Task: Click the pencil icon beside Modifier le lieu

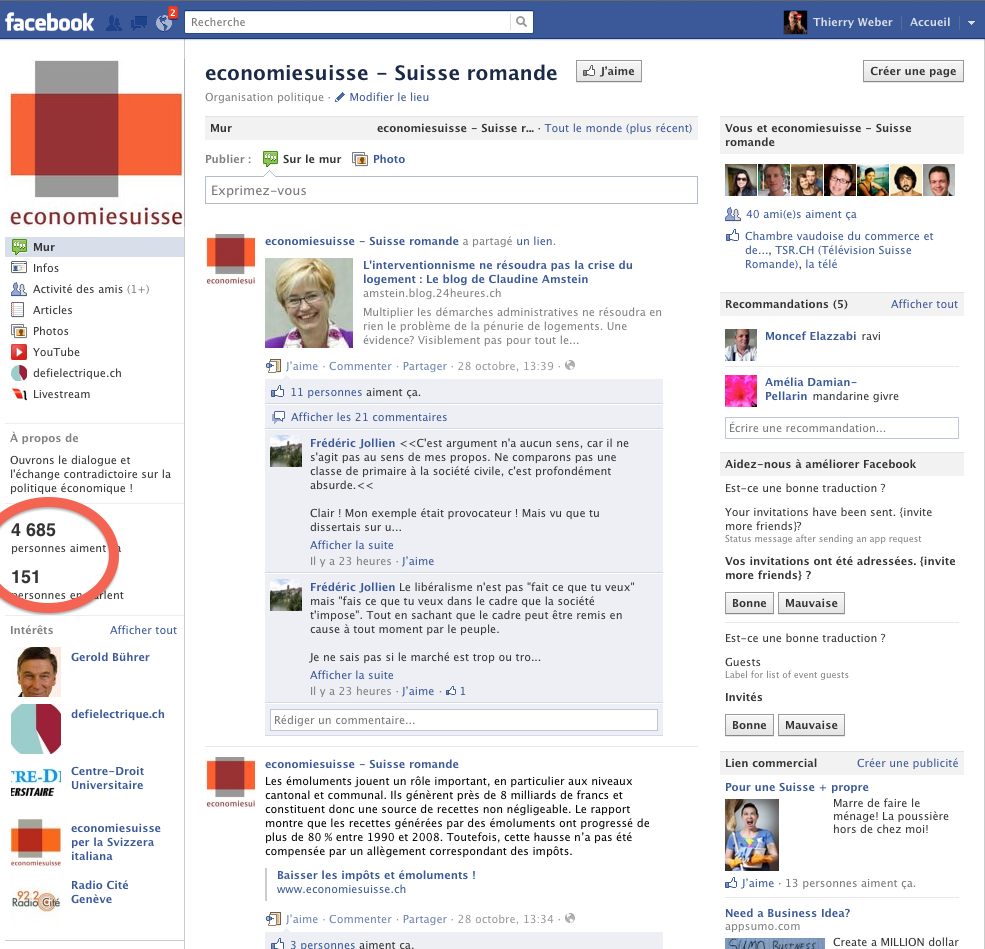Action: pos(340,97)
